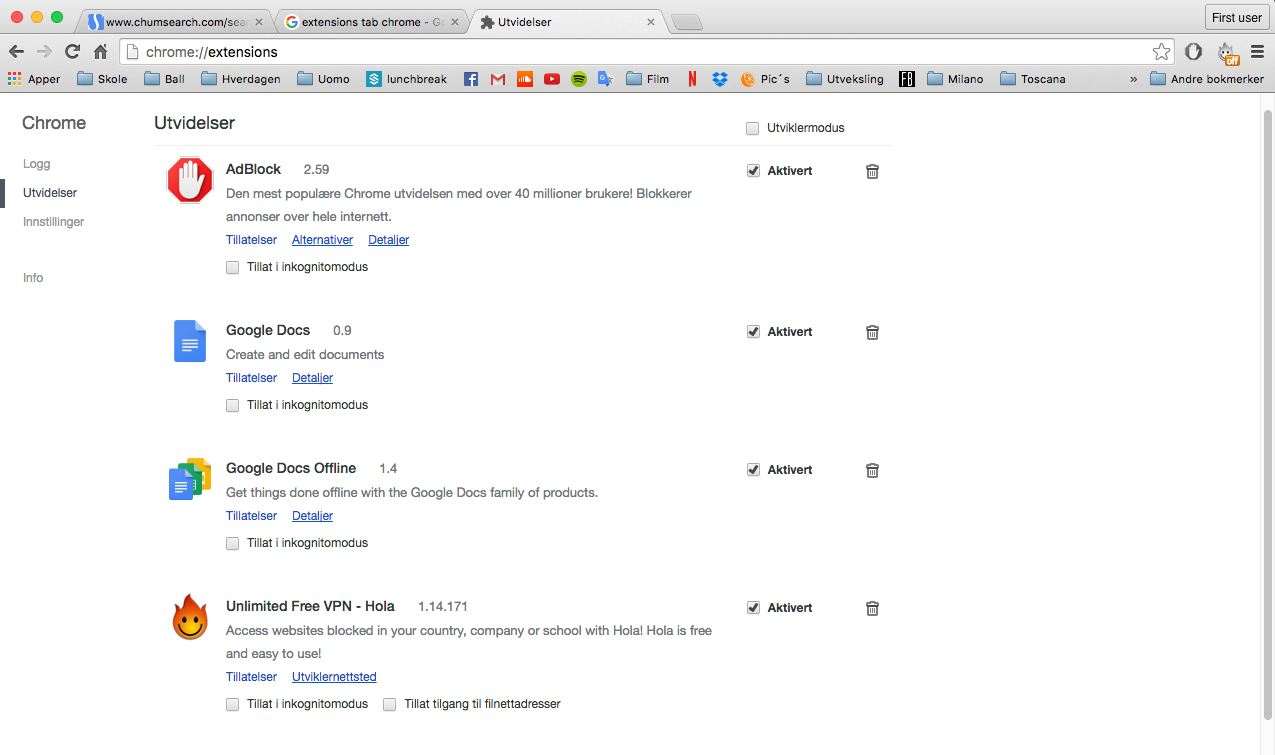Bookmark this page with the star
1275x755 pixels.
(1161, 51)
